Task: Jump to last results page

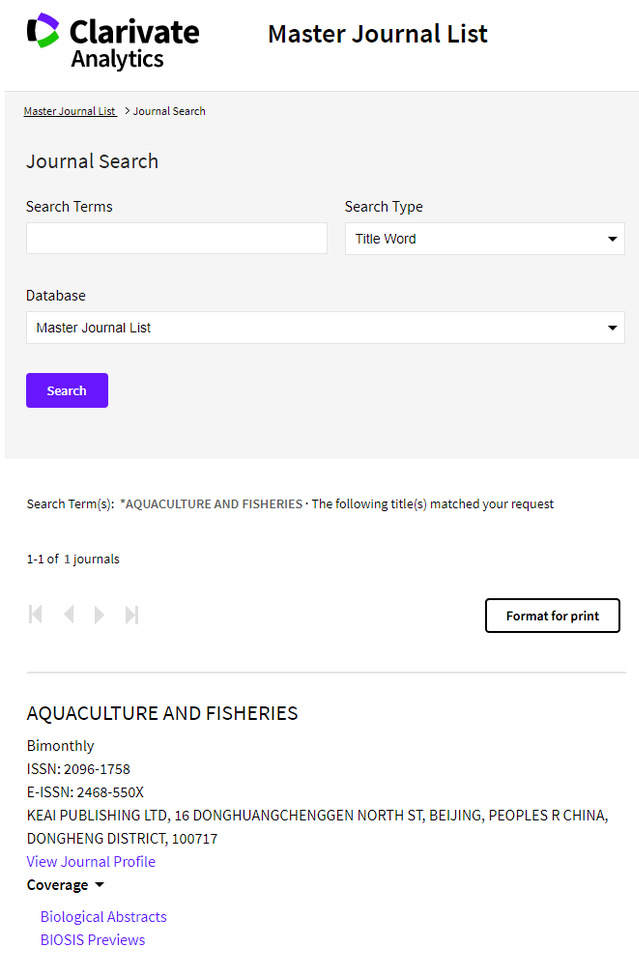Action: pos(131,615)
